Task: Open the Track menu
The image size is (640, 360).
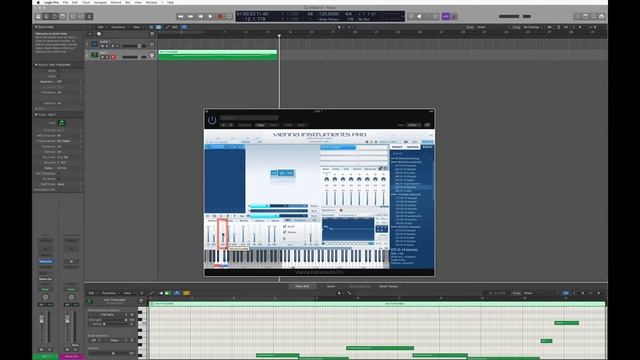Action: 86,2
